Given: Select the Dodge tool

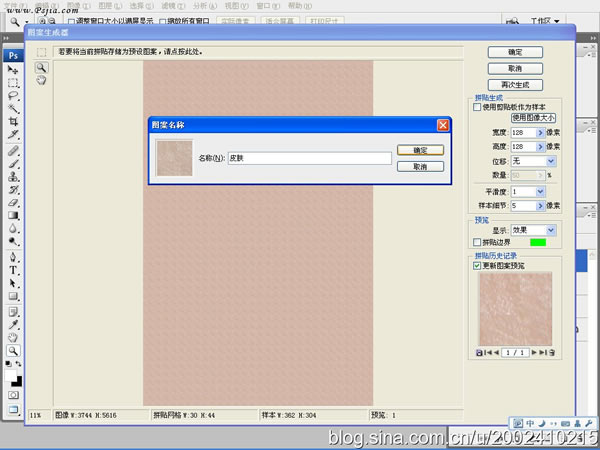Looking at the screenshot, I should pyautogui.click(x=13, y=241).
